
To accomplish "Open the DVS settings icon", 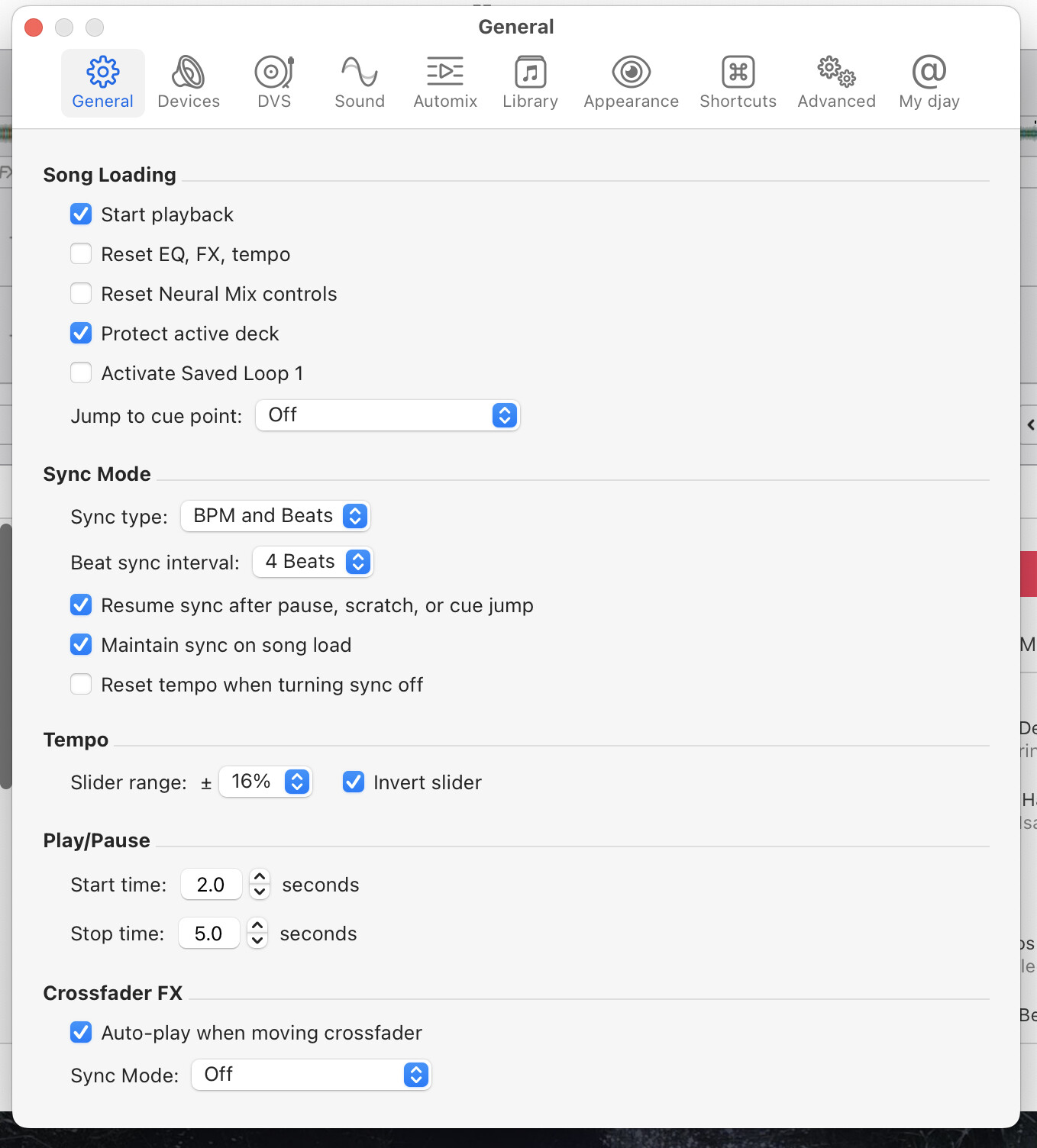I will [x=274, y=73].
